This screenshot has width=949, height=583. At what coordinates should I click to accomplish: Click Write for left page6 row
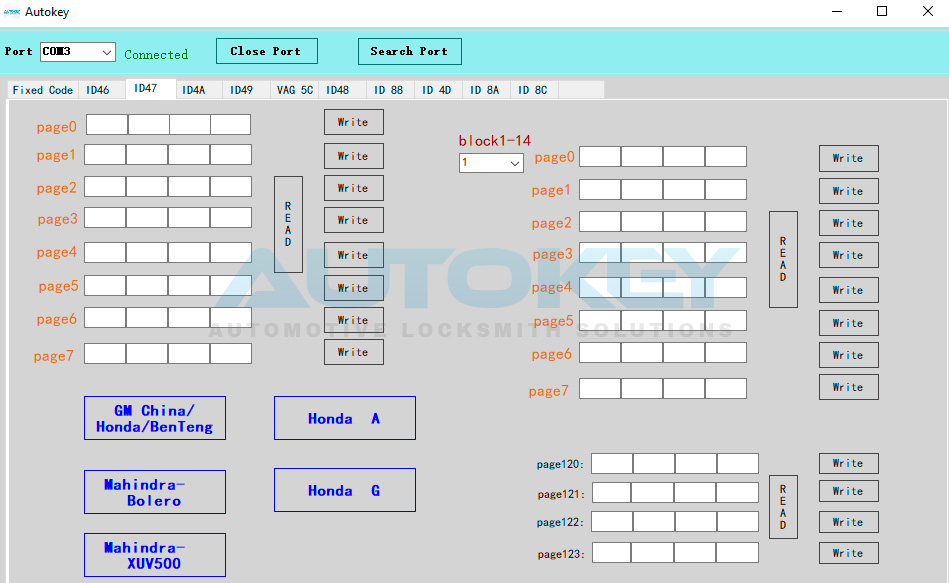353,320
